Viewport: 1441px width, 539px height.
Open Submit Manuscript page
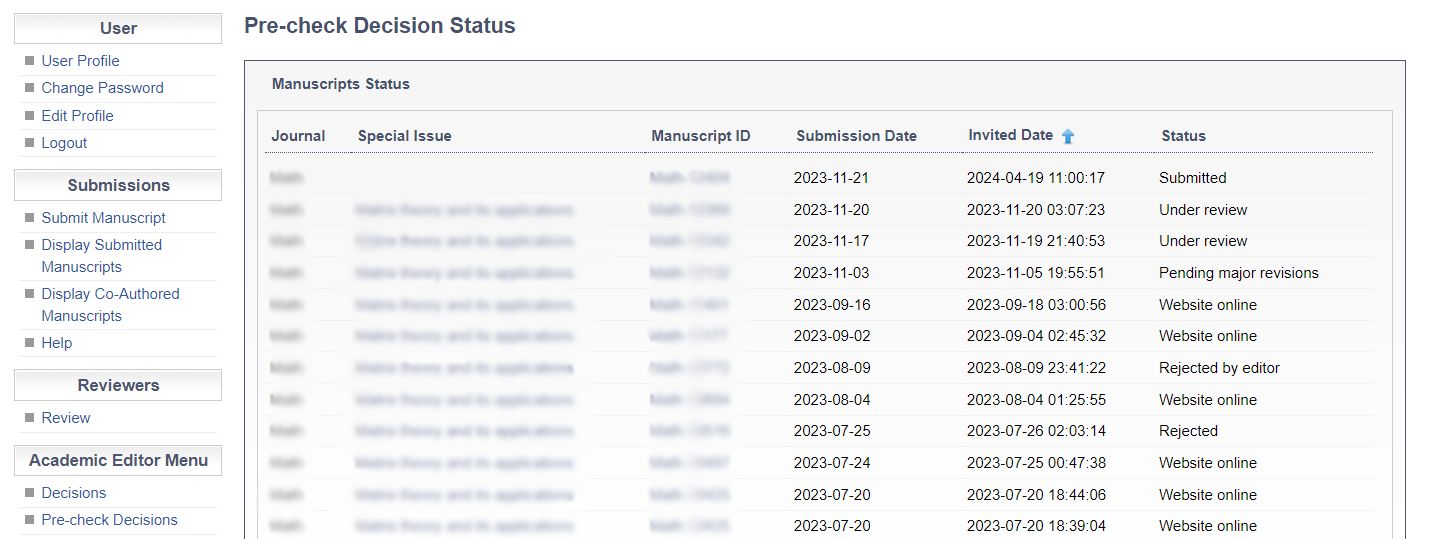103,218
